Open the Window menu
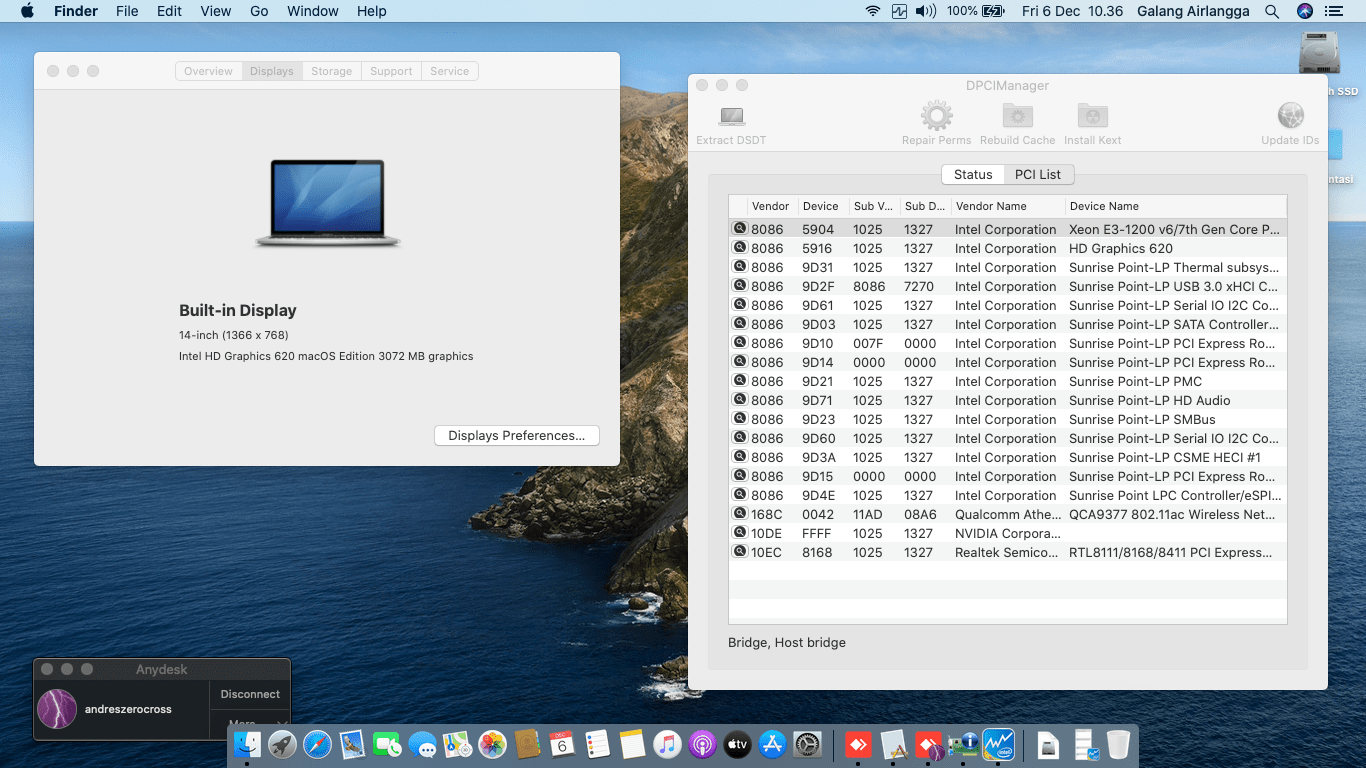The image size is (1366, 768). (313, 11)
